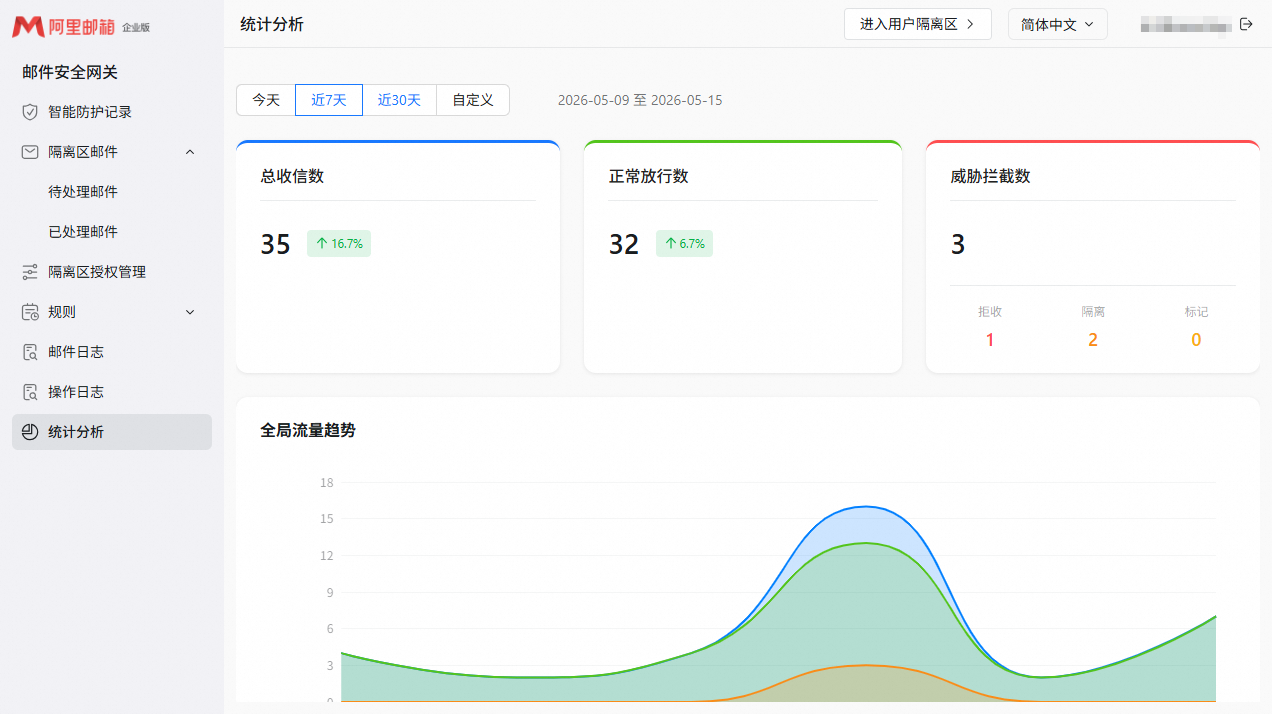Image resolution: width=1272 pixels, height=714 pixels.
Task: Click the logout icon at top right
Action: click(x=1246, y=24)
